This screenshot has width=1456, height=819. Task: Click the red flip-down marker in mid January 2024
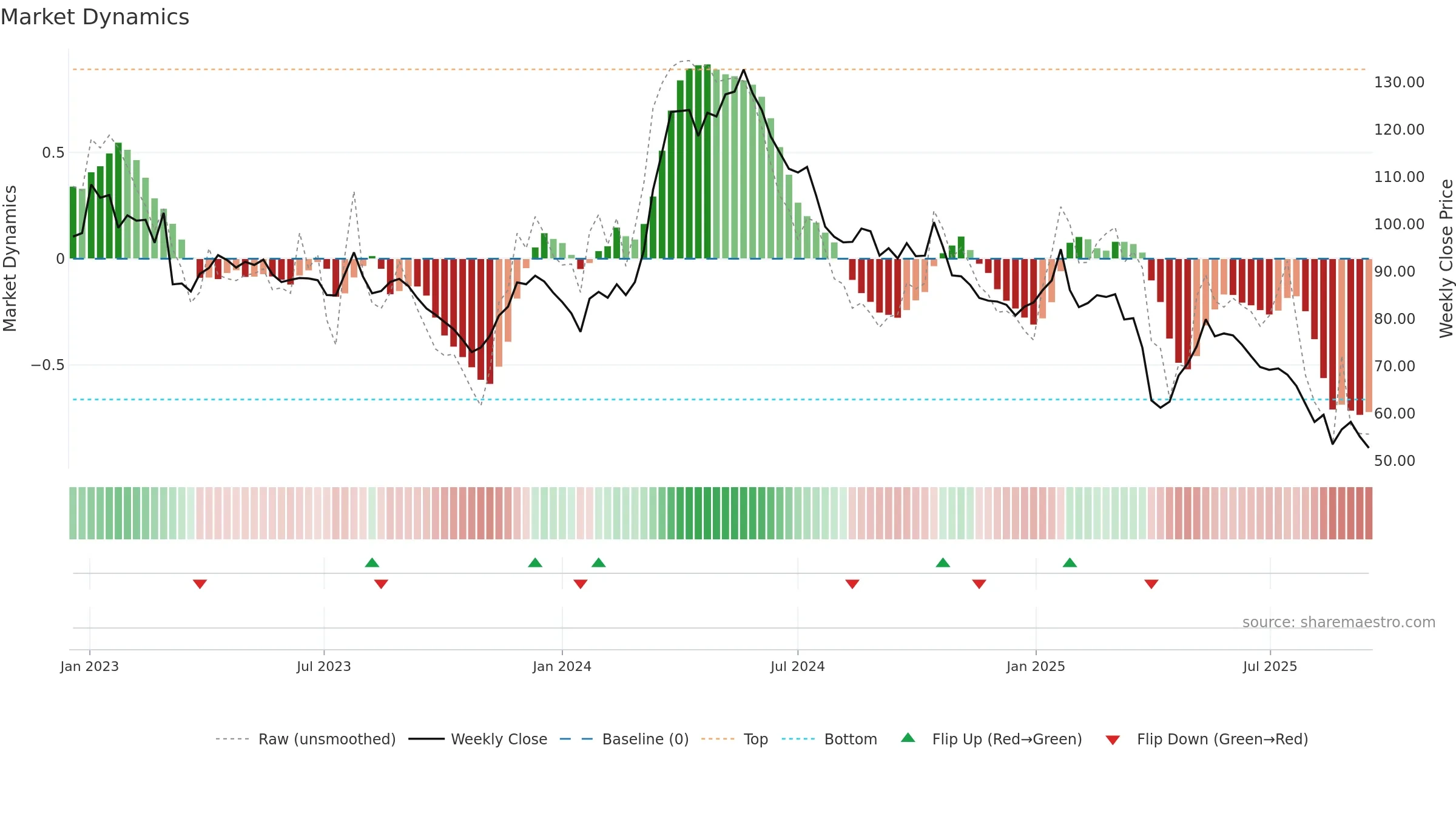click(581, 584)
